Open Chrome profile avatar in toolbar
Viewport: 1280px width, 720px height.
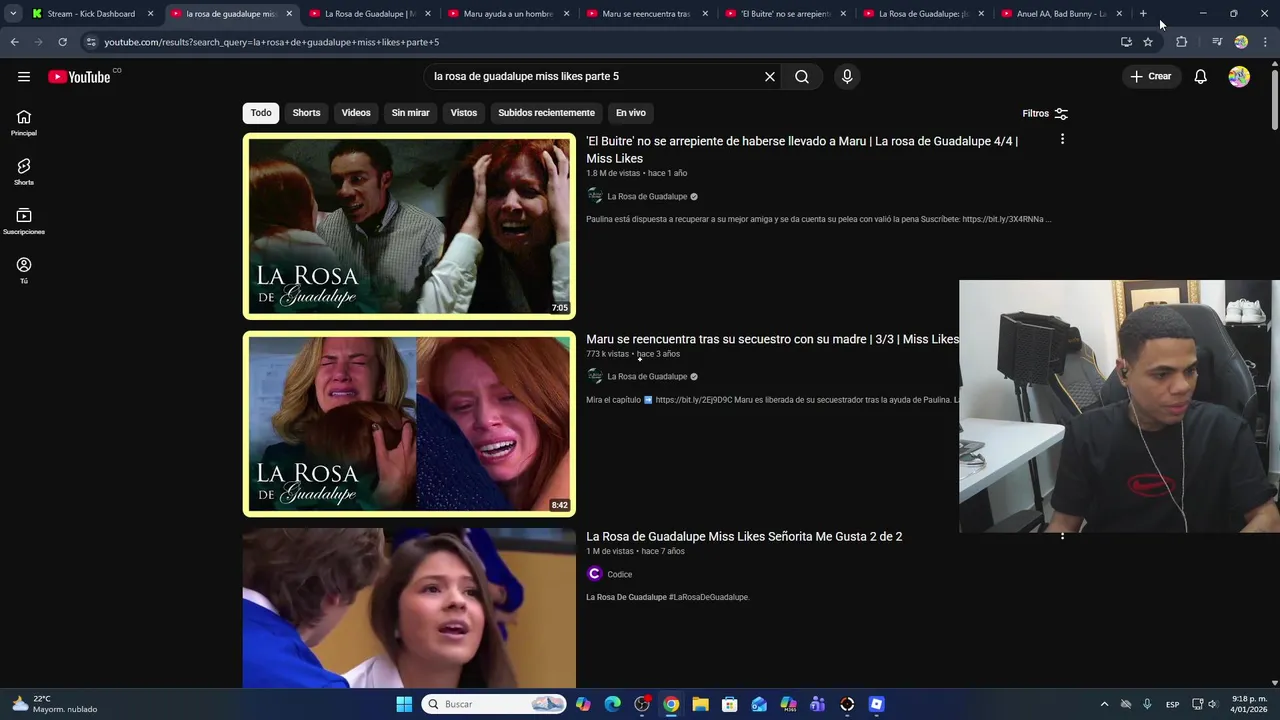pyautogui.click(x=1241, y=42)
